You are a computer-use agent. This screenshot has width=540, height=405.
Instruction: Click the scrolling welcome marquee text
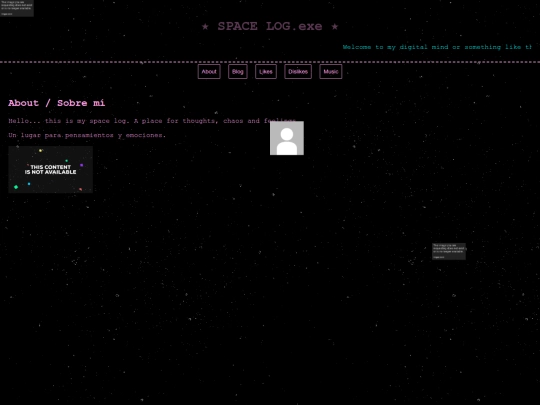(437, 47)
